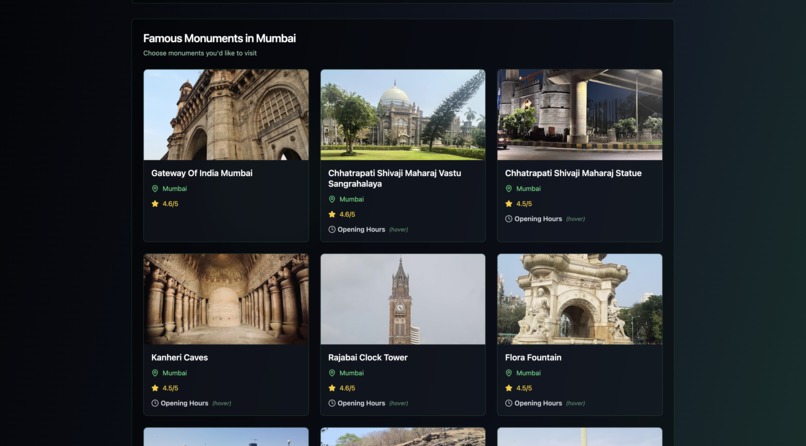Click the 'Choose monuments you'd like to visit' subtitle

200,53
